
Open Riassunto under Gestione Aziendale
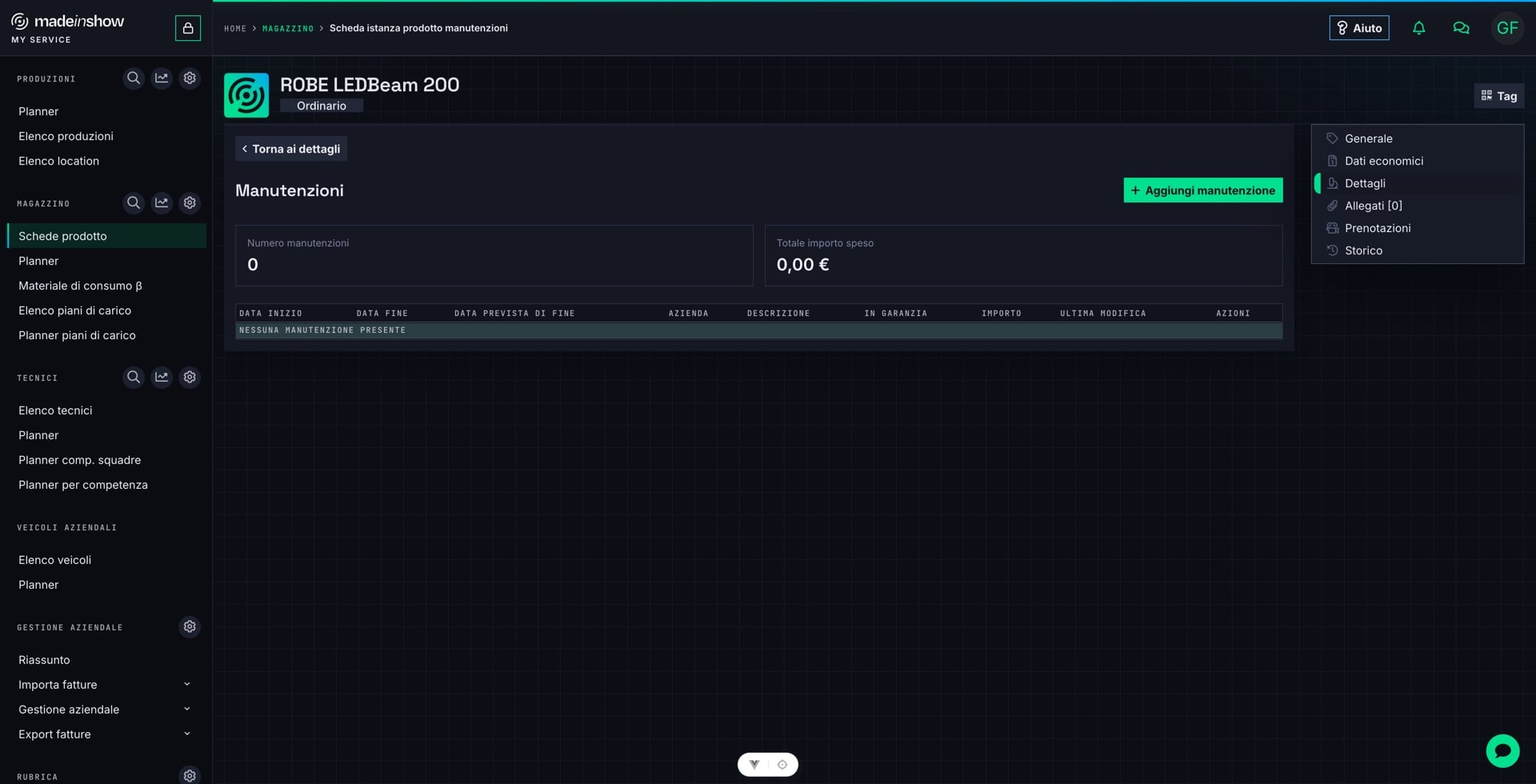tap(44, 660)
